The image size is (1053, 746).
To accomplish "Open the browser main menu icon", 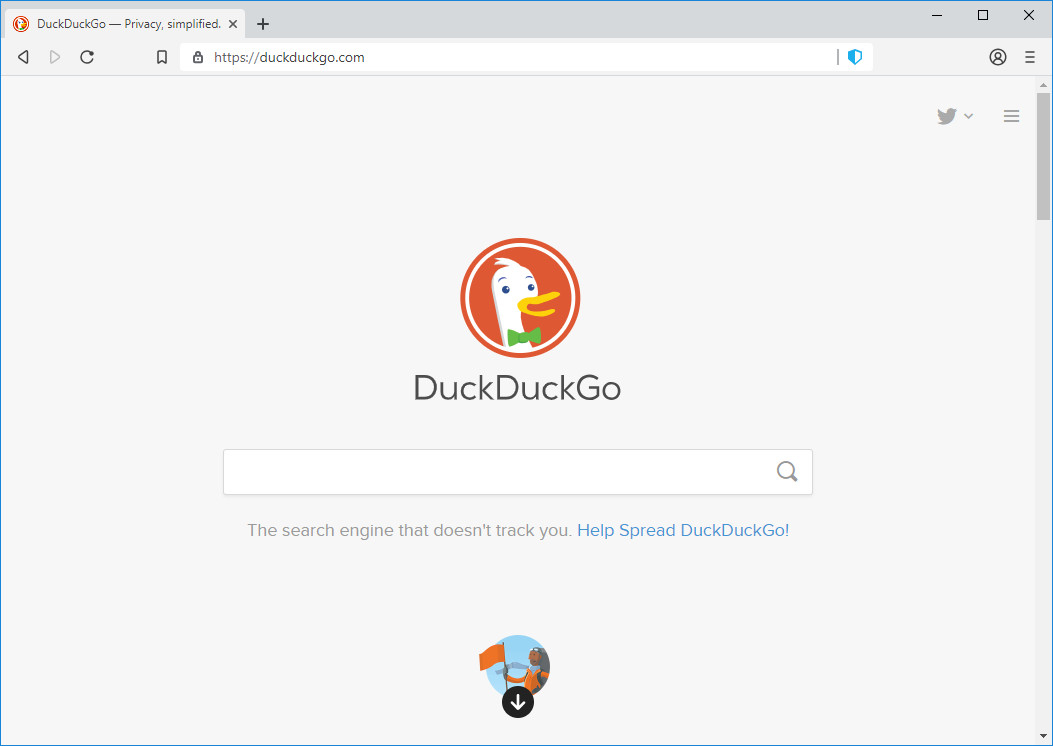I will point(1029,57).
